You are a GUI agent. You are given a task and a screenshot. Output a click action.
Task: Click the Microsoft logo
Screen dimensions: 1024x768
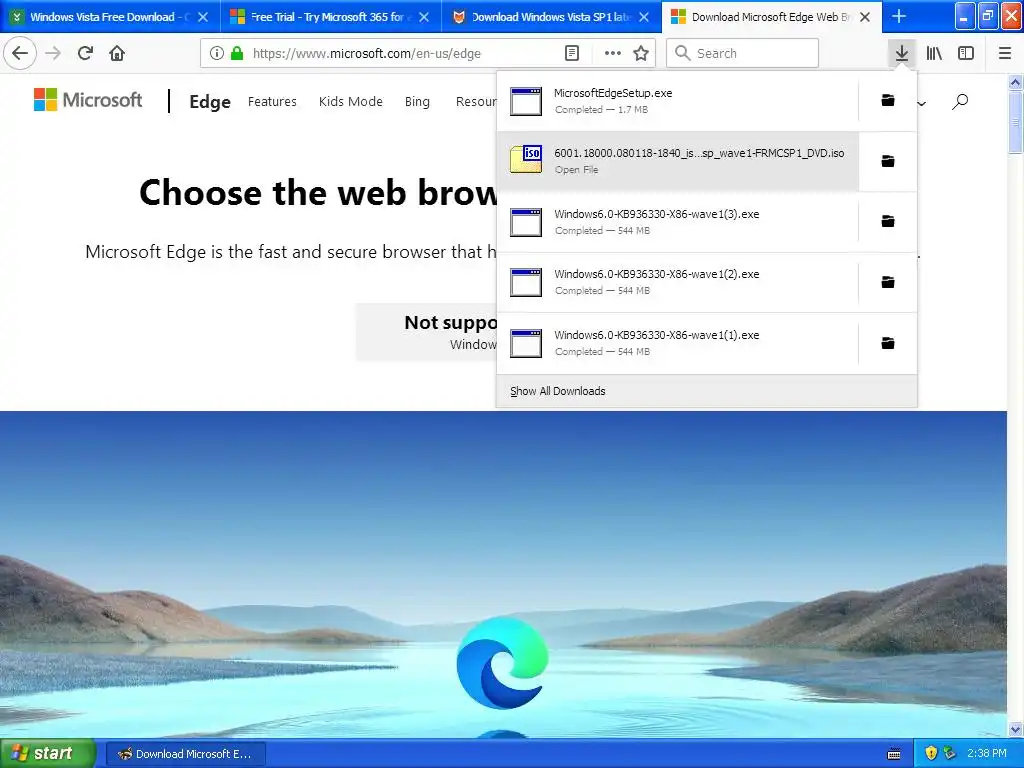coord(88,100)
